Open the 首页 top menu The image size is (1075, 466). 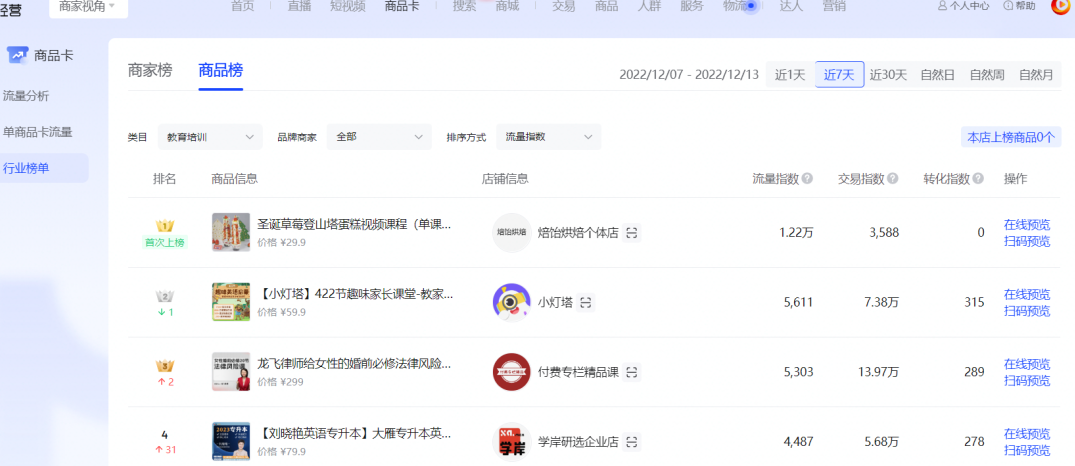pyautogui.click(x=243, y=6)
